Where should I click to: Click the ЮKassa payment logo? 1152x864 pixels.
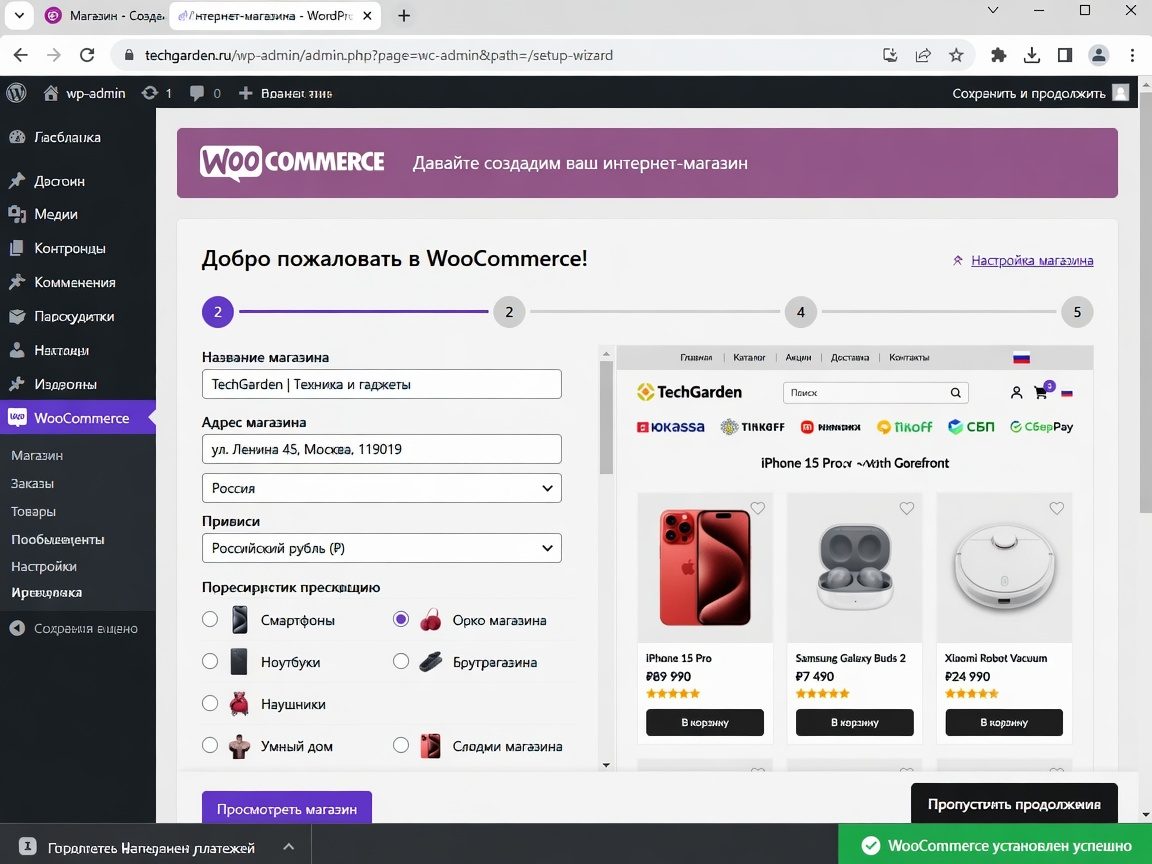pos(670,427)
